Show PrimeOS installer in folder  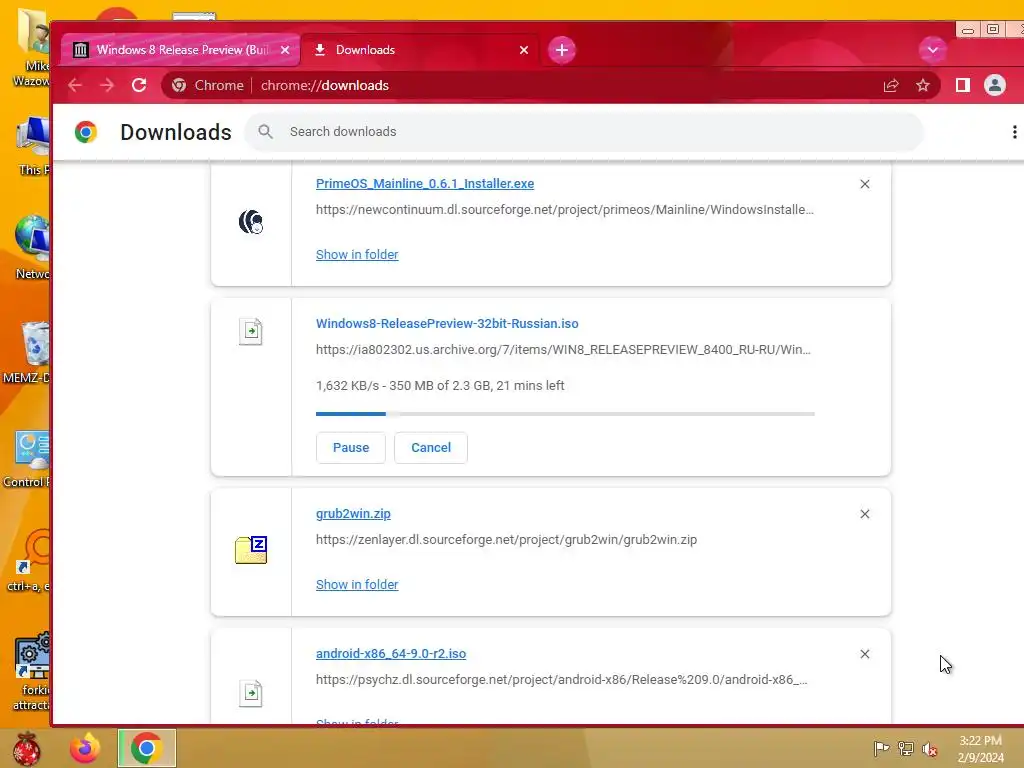357,255
